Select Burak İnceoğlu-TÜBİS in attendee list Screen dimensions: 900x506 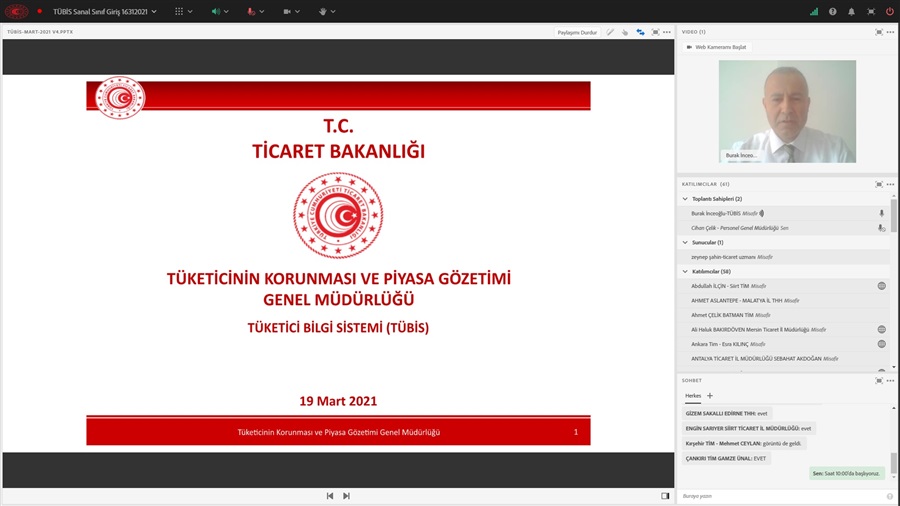(784, 213)
